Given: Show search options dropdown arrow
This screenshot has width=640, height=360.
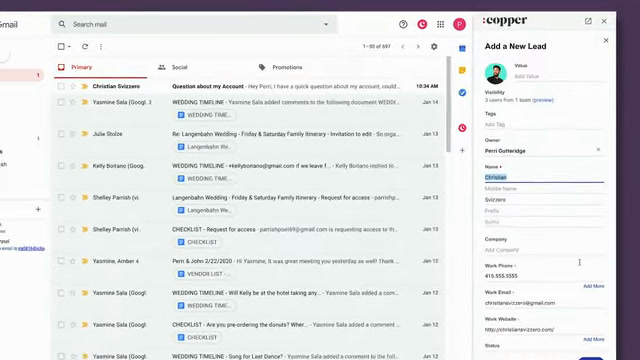Looking at the screenshot, I should pyautogui.click(x=326, y=24).
